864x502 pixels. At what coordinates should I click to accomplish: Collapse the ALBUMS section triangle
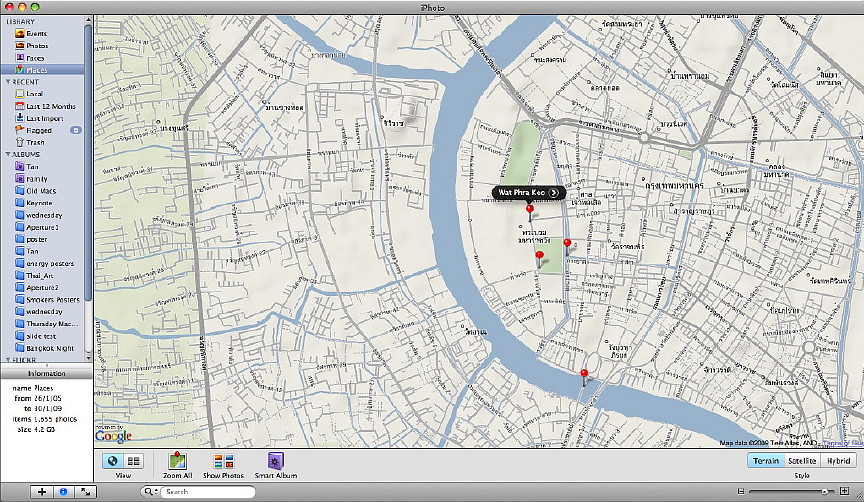[8, 154]
